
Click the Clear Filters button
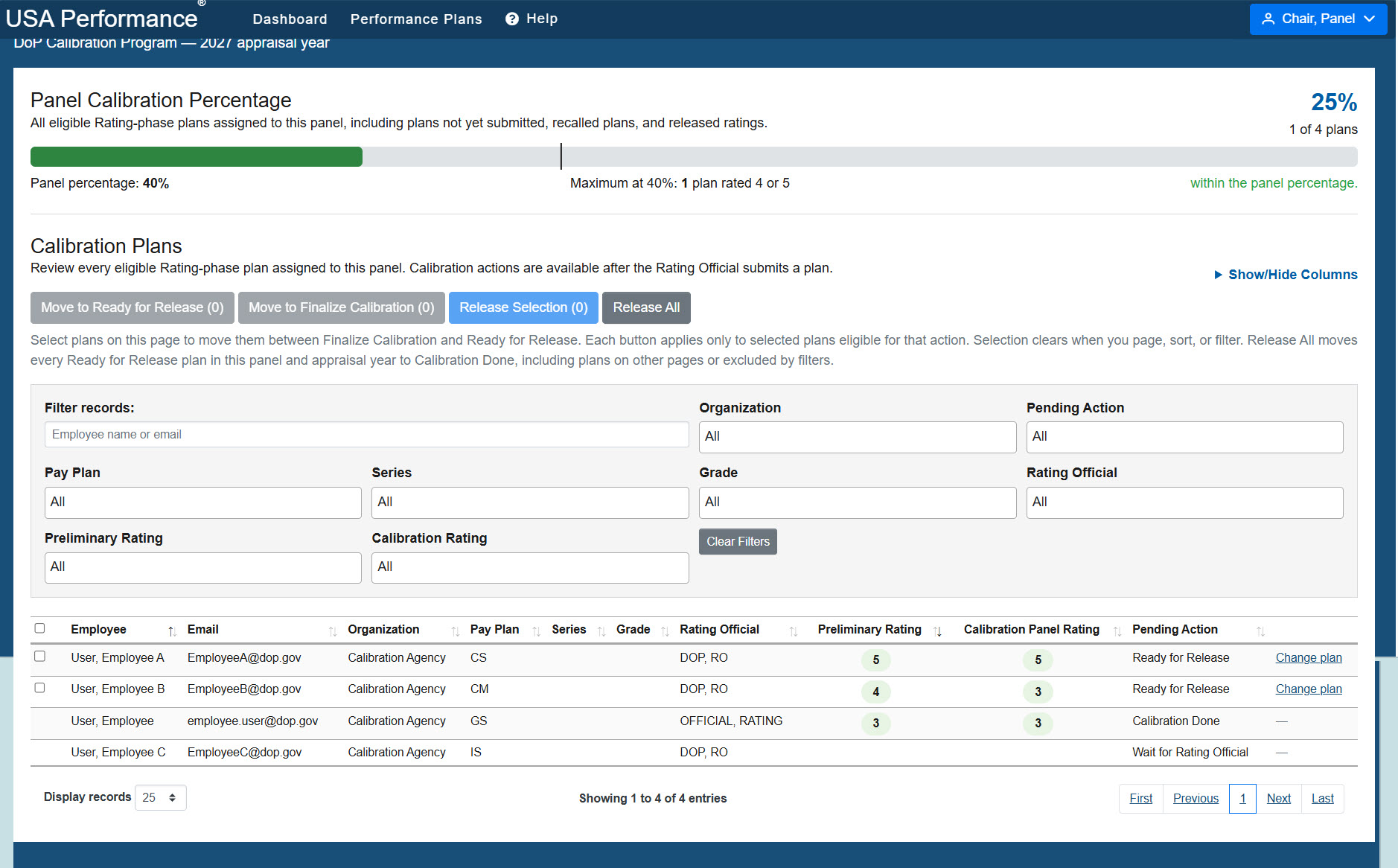tap(738, 541)
